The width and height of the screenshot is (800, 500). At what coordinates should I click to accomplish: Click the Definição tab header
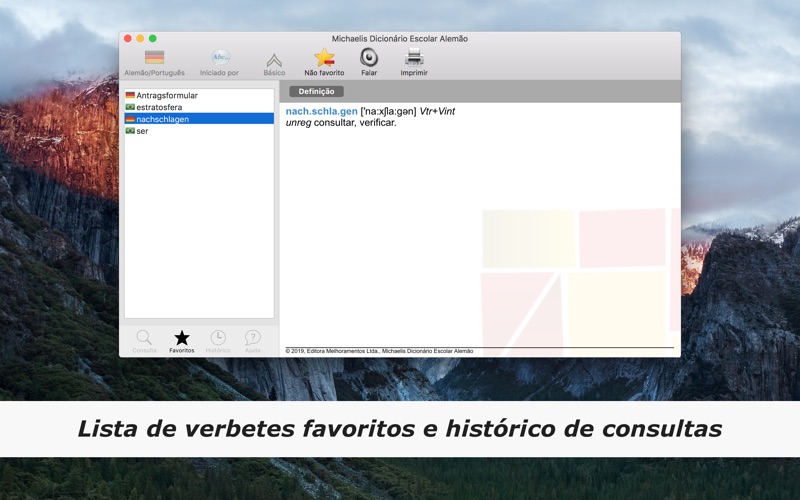pyautogui.click(x=316, y=91)
